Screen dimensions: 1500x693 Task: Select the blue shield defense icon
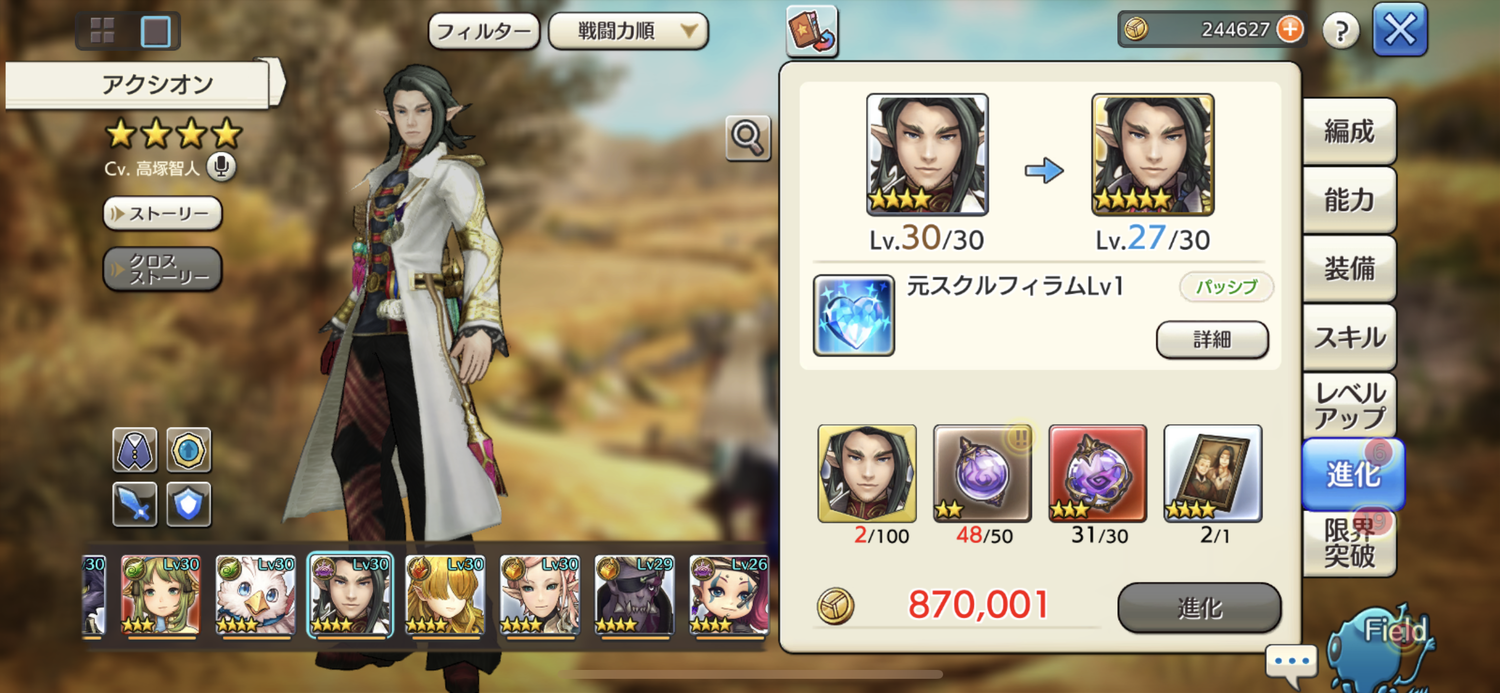click(188, 504)
